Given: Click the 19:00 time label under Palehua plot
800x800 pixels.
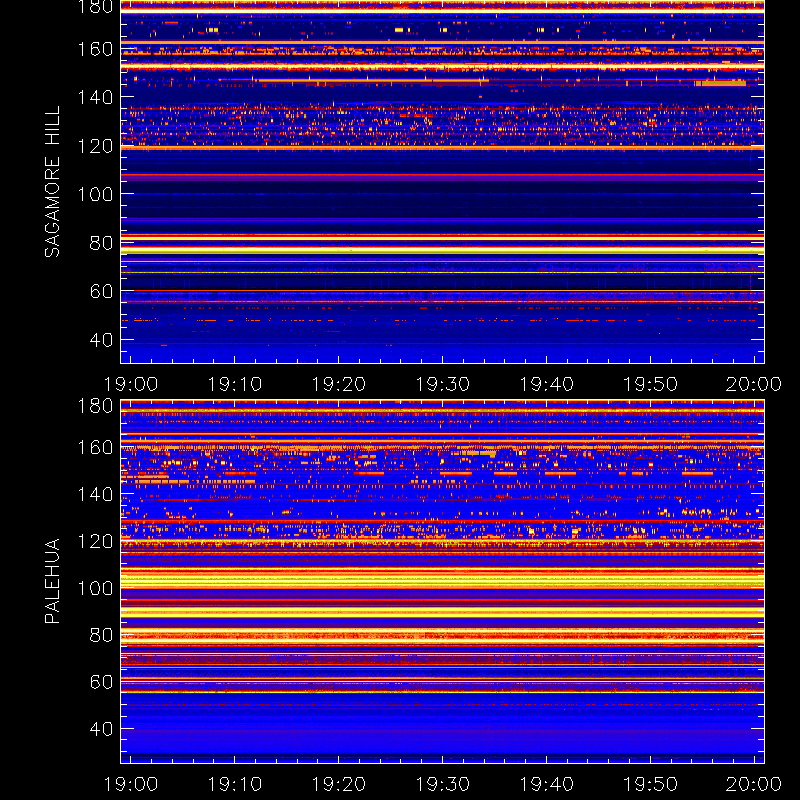Looking at the screenshot, I should click(x=131, y=784).
